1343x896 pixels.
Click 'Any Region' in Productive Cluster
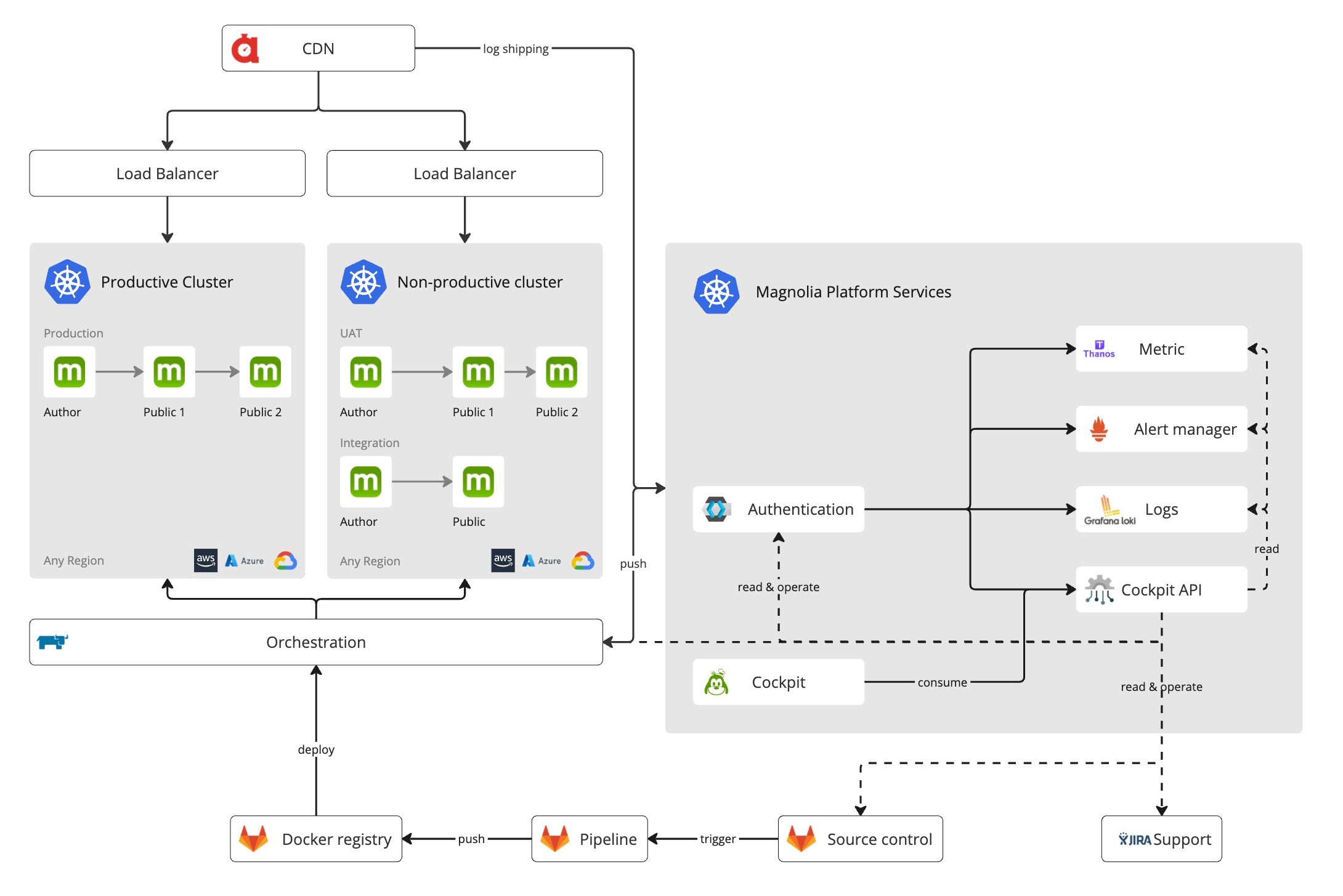click(x=74, y=560)
